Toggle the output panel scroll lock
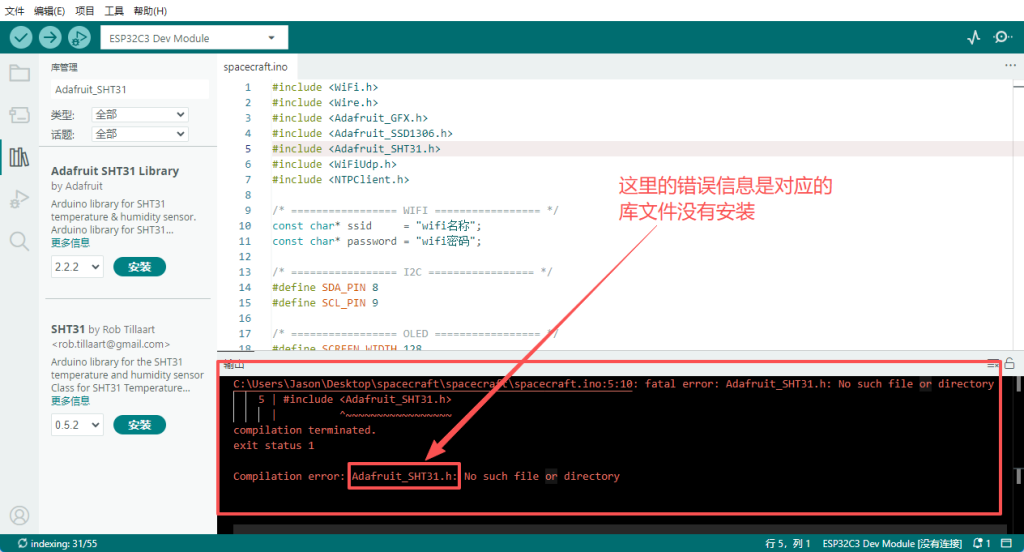The width and height of the screenshot is (1024, 552). (1010, 364)
